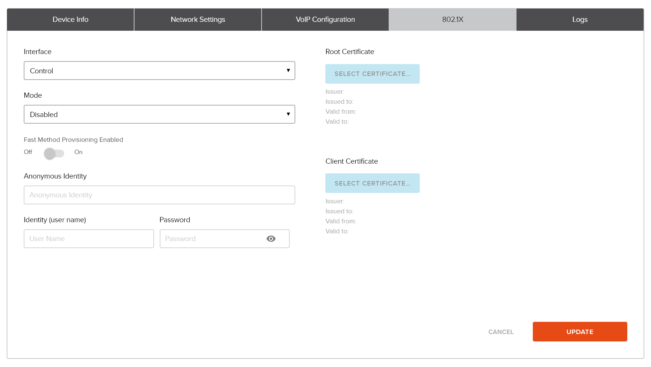The height and width of the screenshot is (367, 651).
Task: Click the Mode label
Action: 33,95
